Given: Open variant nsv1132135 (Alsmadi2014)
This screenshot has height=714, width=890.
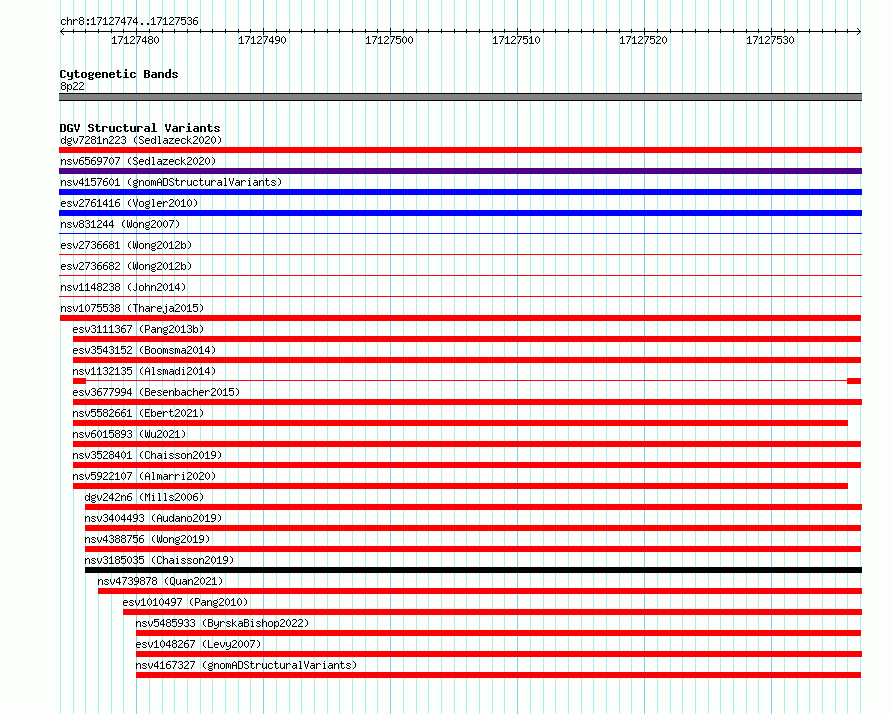Looking at the screenshot, I should pos(144,371).
